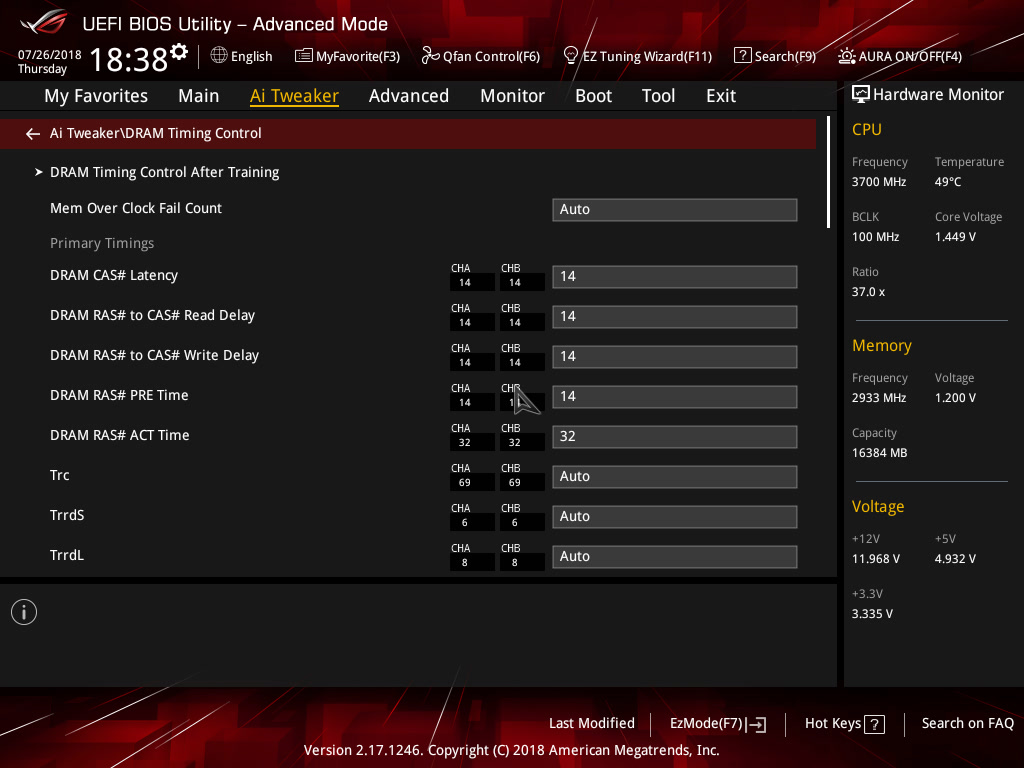Open TrrdS Auto field
Viewport: 1024px width, 768px height.
tap(675, 517)
